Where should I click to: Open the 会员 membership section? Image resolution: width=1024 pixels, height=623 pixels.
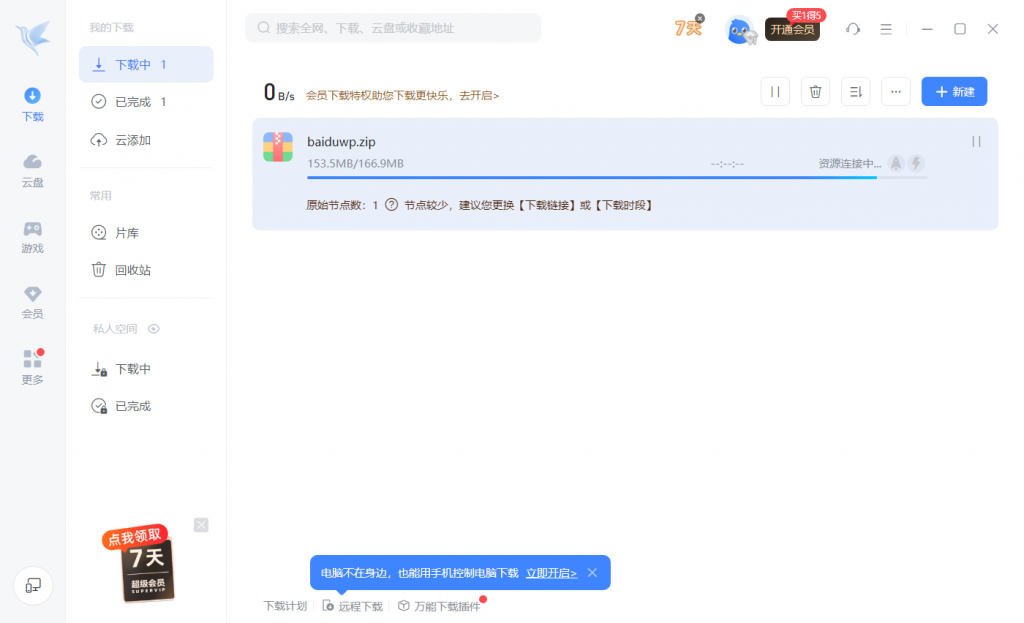(33, 302)
